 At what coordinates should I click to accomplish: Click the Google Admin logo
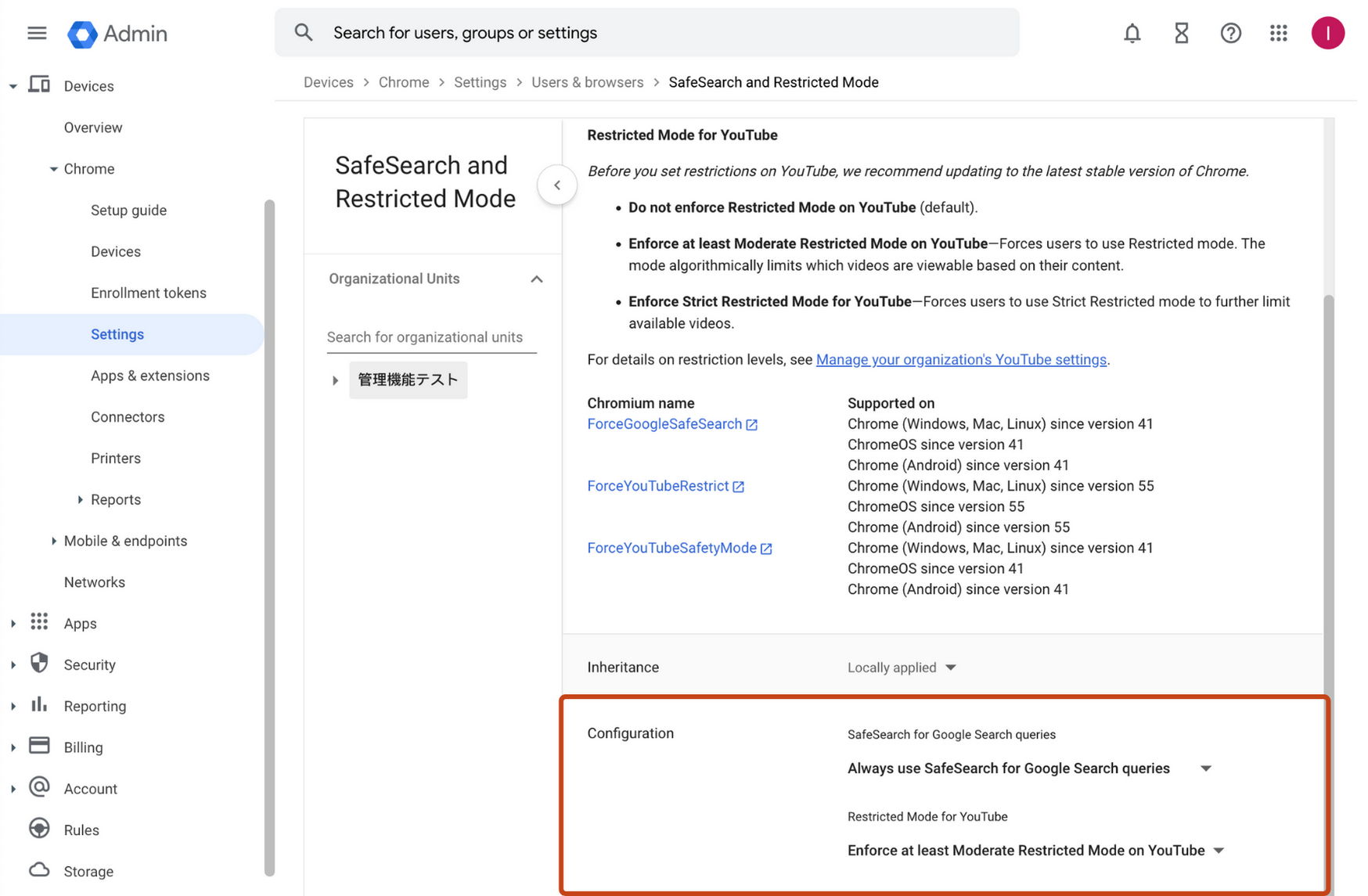117,34
